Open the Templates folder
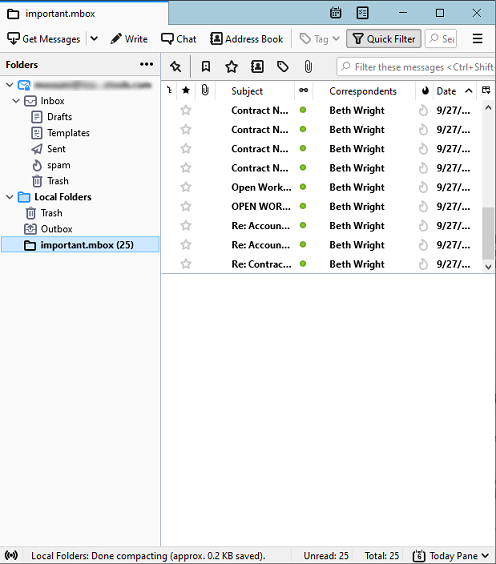 68,133
